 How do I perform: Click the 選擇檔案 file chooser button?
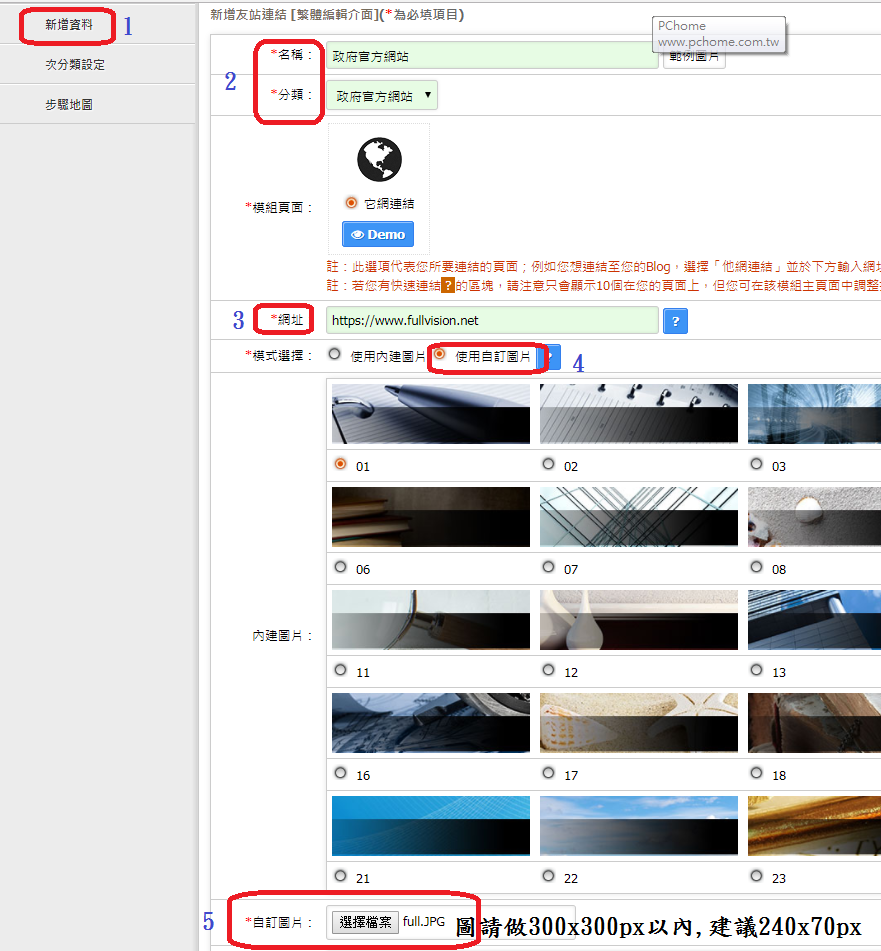coord(365,922)
